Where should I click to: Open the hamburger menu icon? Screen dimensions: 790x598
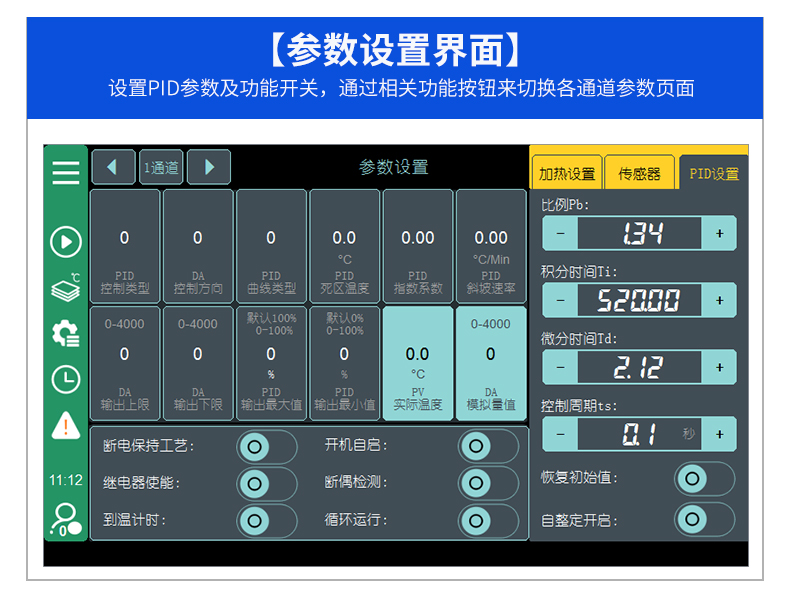(x=66, y=172)
